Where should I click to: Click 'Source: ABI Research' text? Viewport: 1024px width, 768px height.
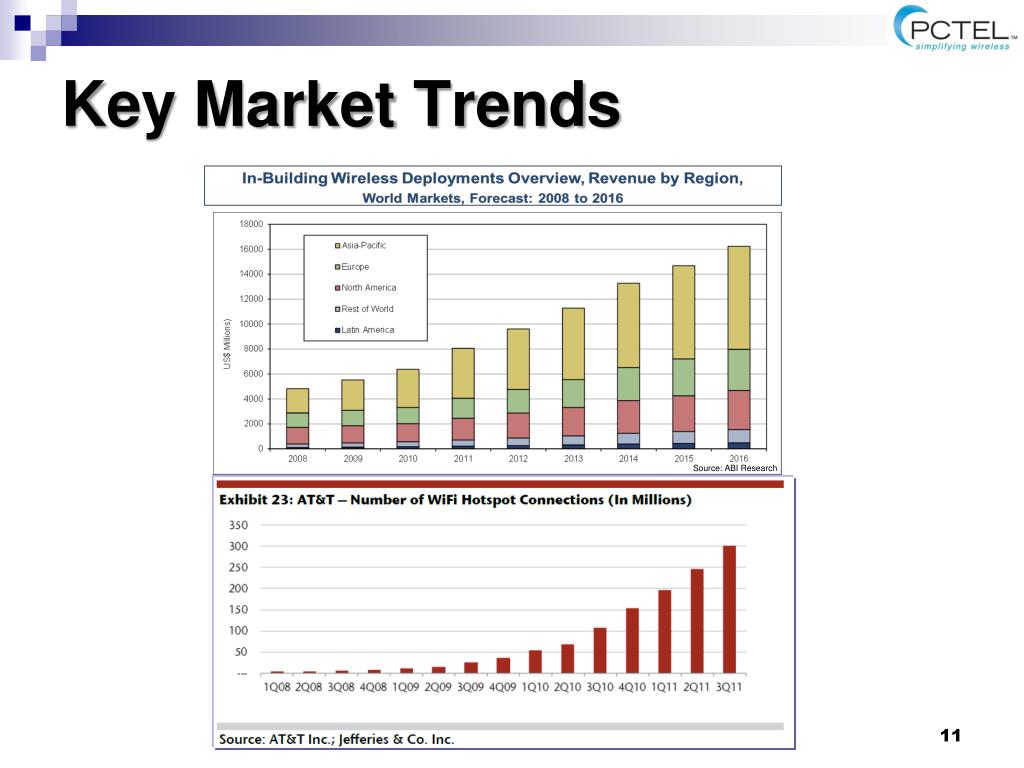point(735,468)
